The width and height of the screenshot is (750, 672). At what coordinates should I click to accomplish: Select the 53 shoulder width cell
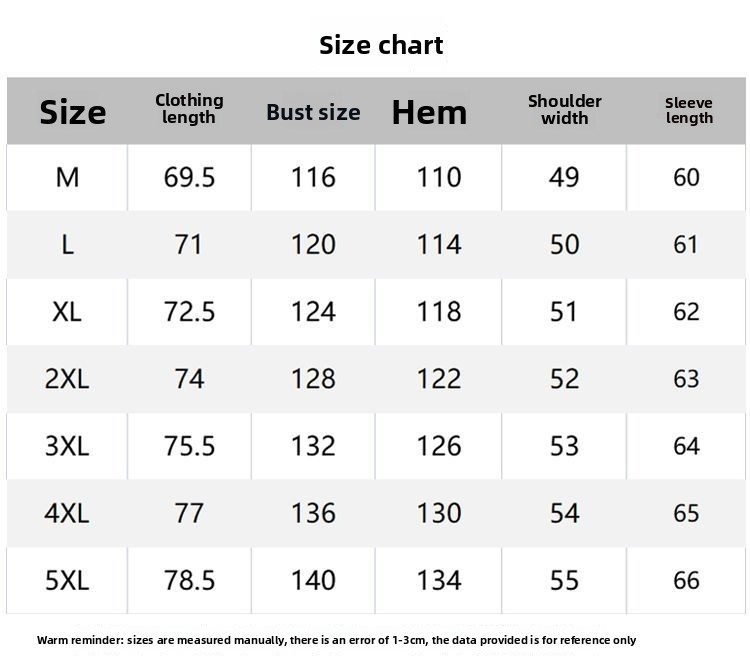[564, 446]
